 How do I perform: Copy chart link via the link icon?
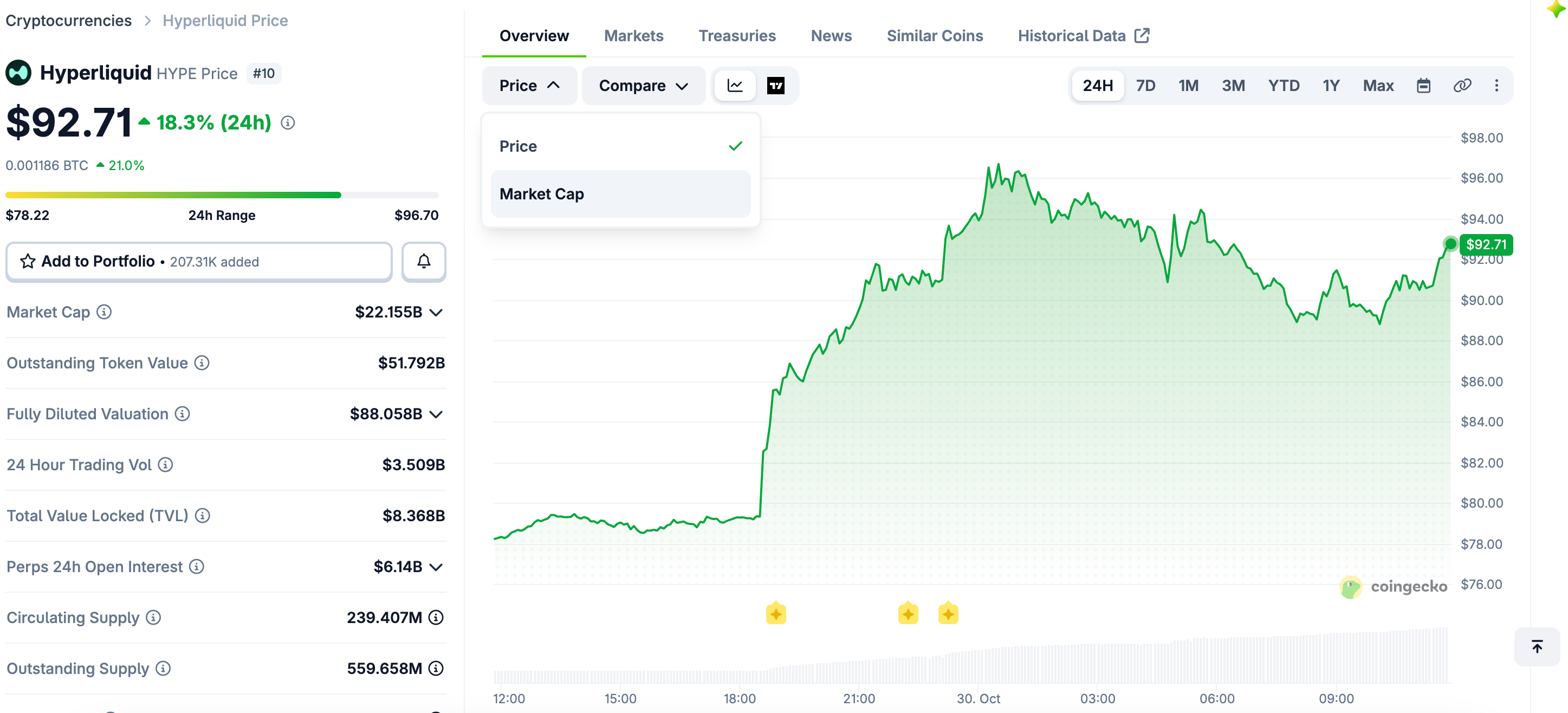point(1462,86)
